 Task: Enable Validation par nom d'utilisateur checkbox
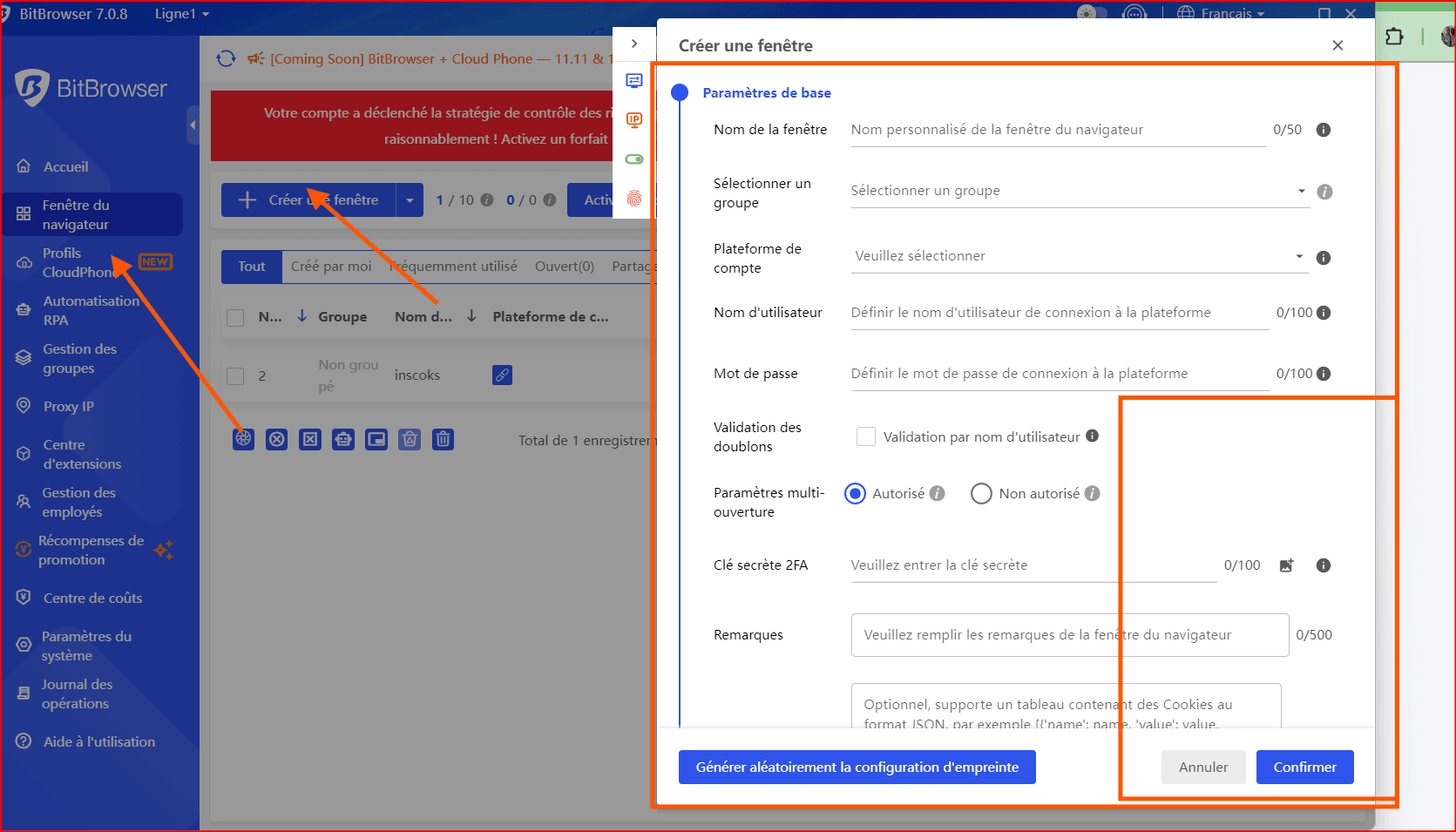pos(865,436)
